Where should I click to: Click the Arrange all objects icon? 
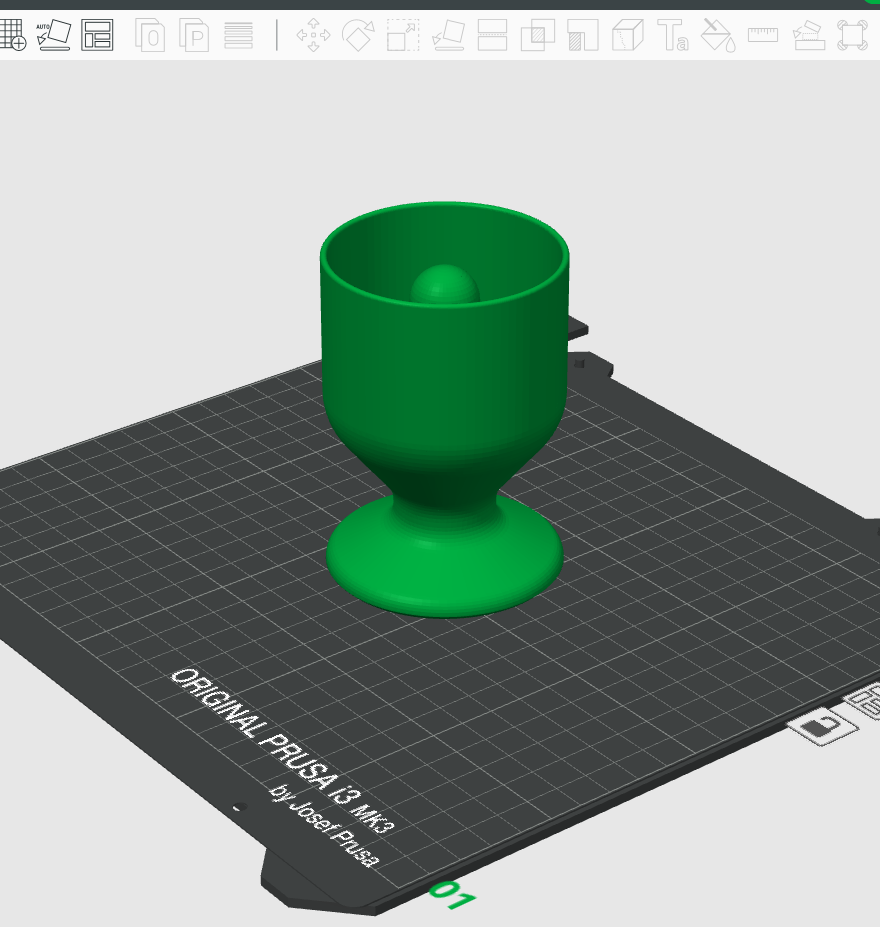pyautogui.click(x=97, y=35)
